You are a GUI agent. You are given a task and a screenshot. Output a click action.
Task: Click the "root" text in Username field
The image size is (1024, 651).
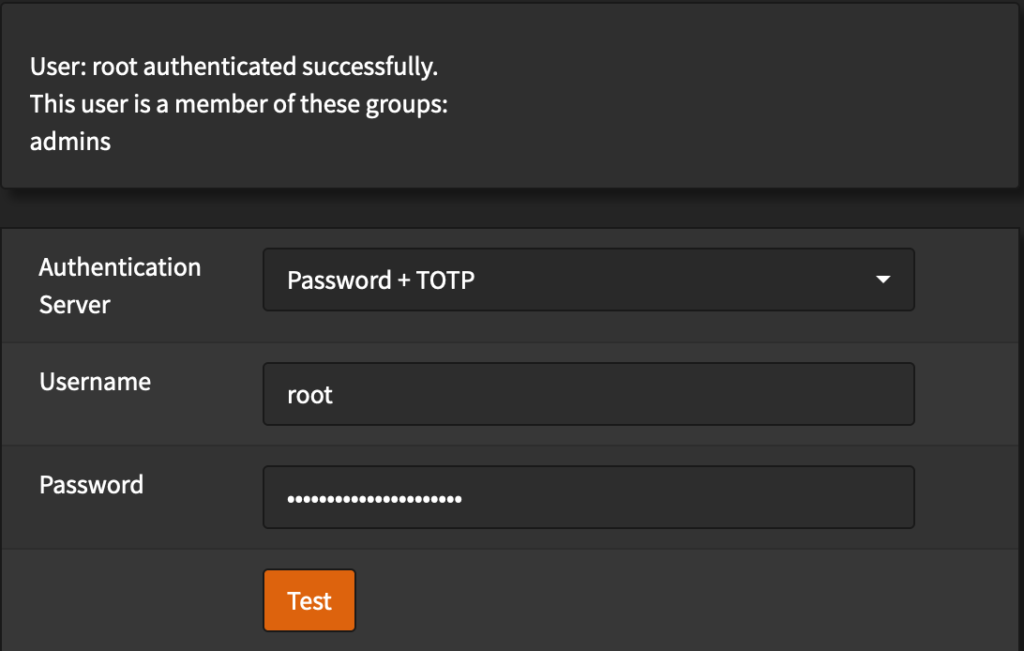pyautogui.click(x=310, y=395)
